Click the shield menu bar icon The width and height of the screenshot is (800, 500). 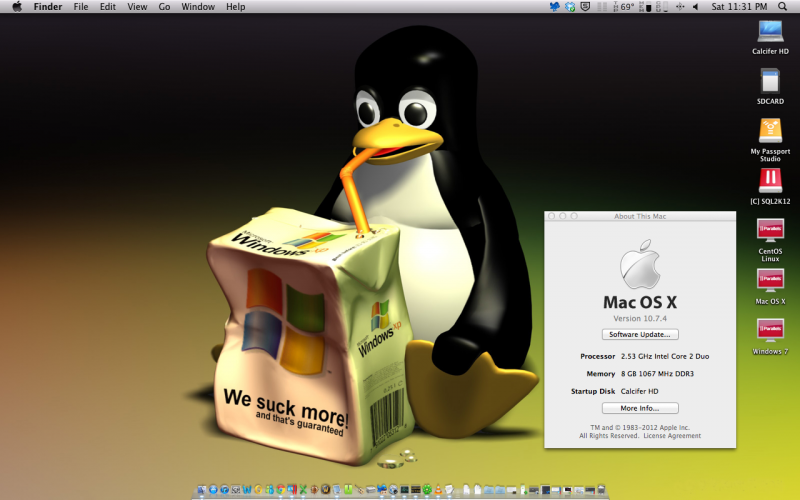(x=585, y=7)
